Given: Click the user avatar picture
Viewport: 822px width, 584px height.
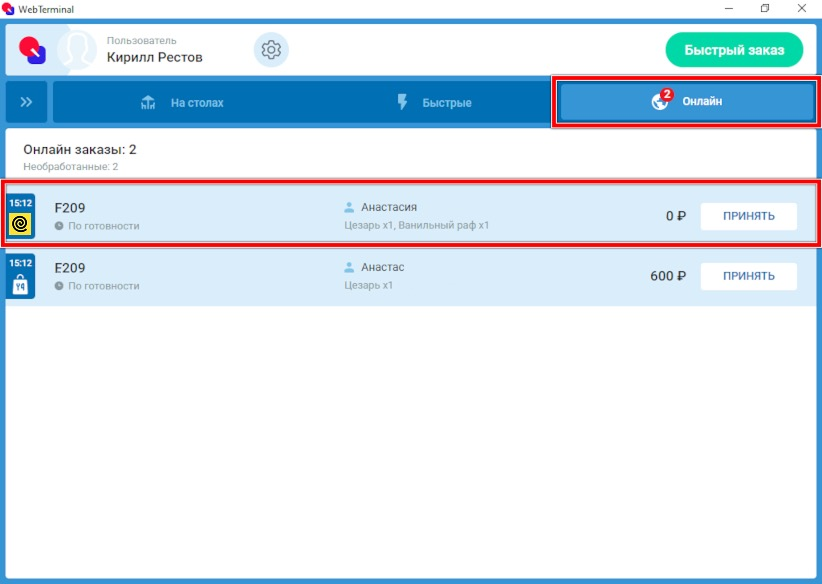Looking at the screenshot, I should pyautogui.click(x=77, y=50).
